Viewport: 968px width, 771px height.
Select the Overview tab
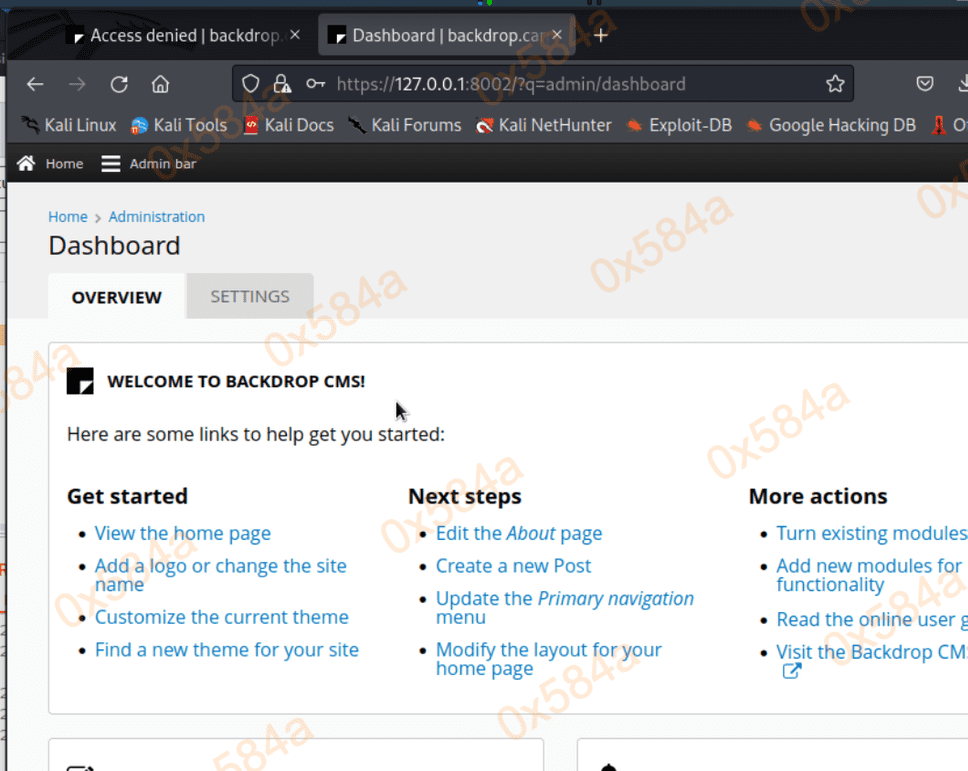(x=116, y=297)
